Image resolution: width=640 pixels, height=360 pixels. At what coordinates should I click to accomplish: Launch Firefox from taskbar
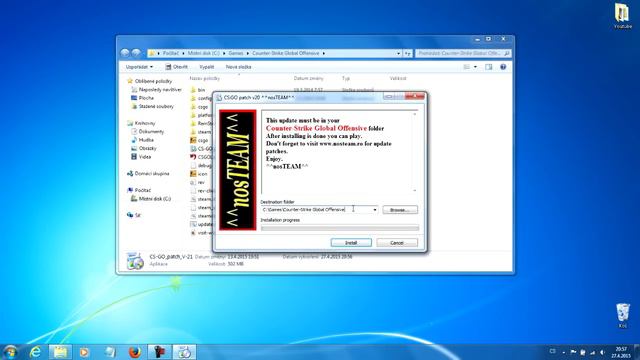tap(135, 352)
